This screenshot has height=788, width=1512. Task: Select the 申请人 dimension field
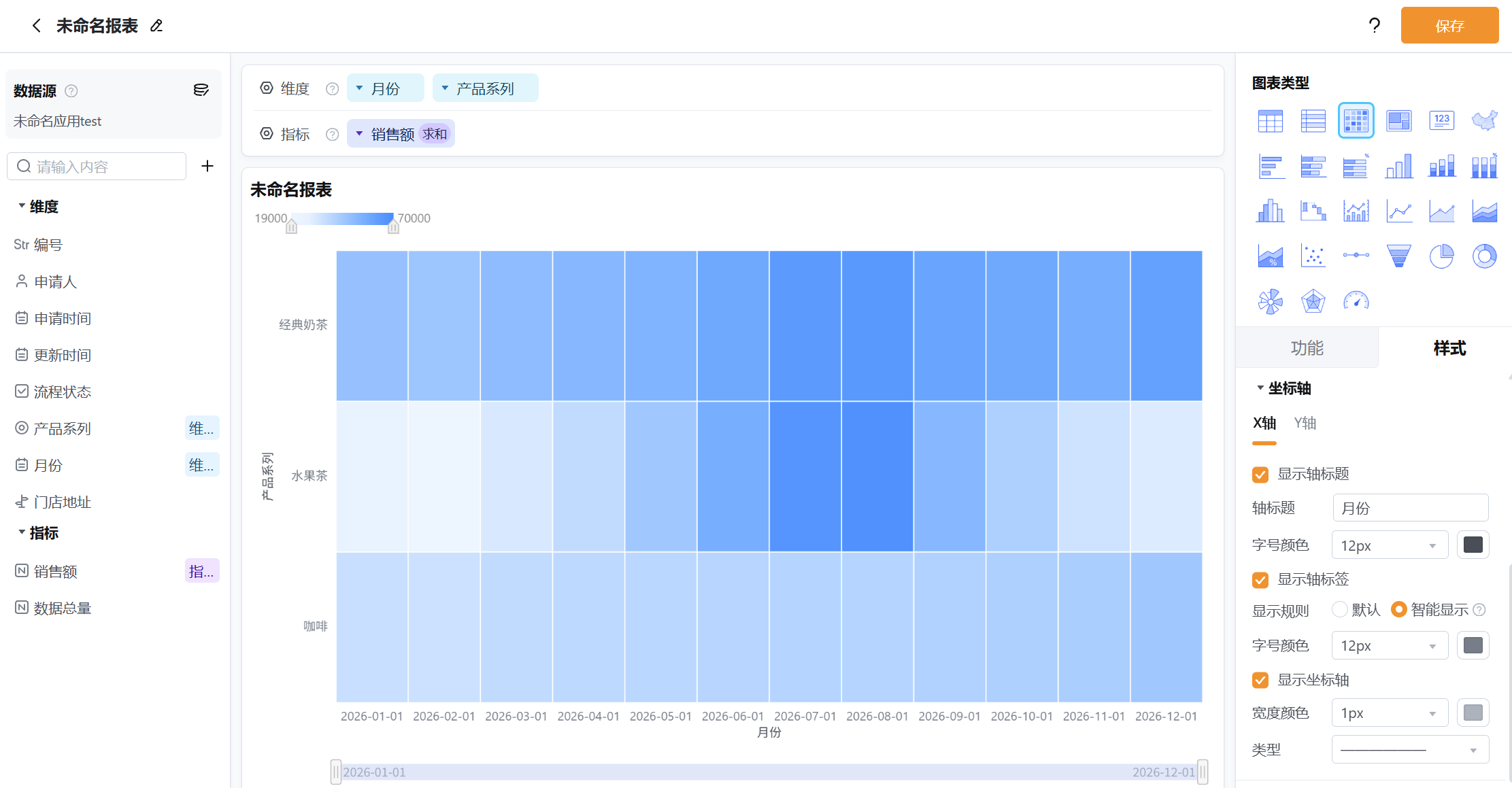[x=56, y=282]
